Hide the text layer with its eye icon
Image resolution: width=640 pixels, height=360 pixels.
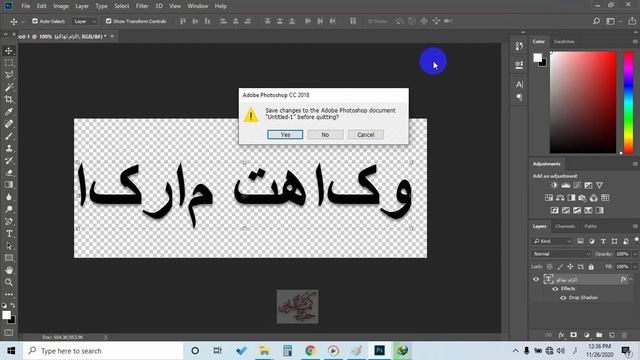(x=536, y=280)
